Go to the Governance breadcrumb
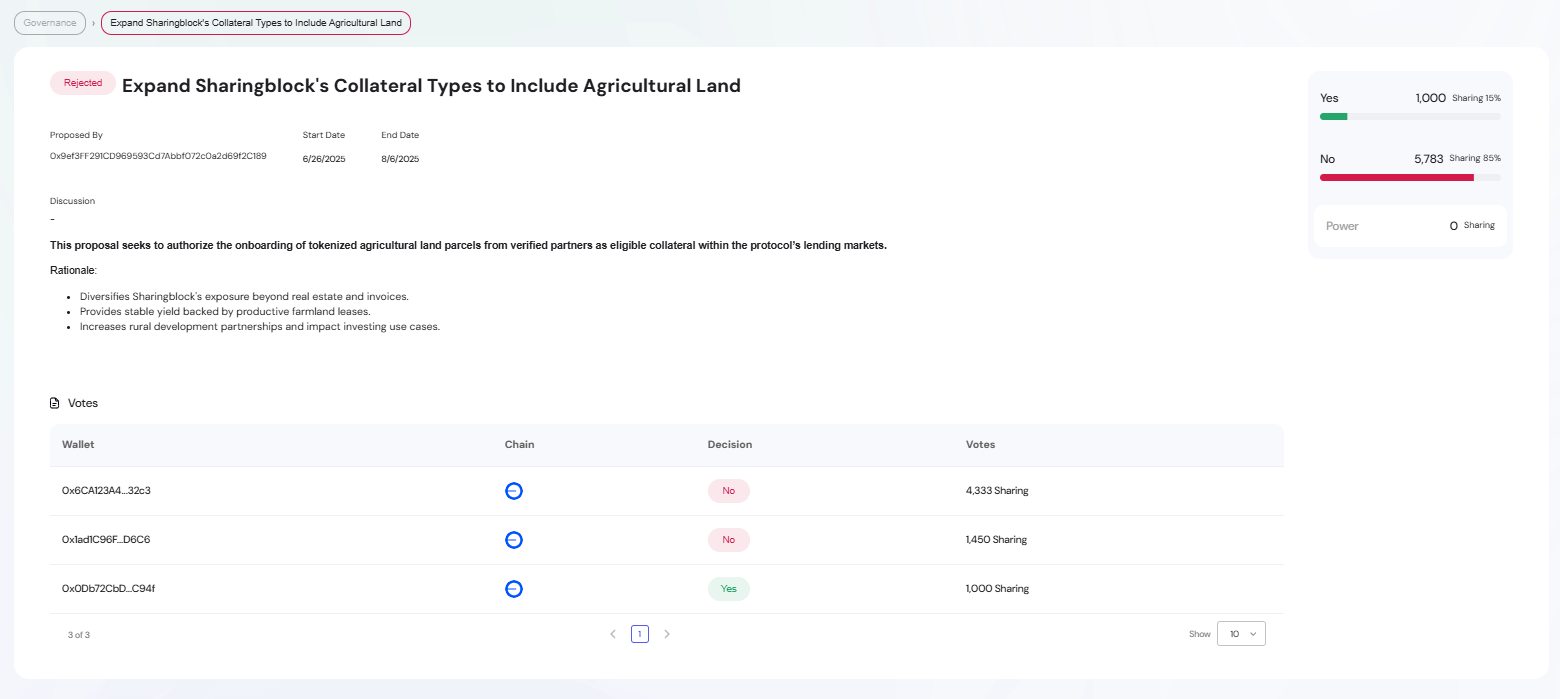Screen dimensions: 1560x699 click(x=49, y=22)
